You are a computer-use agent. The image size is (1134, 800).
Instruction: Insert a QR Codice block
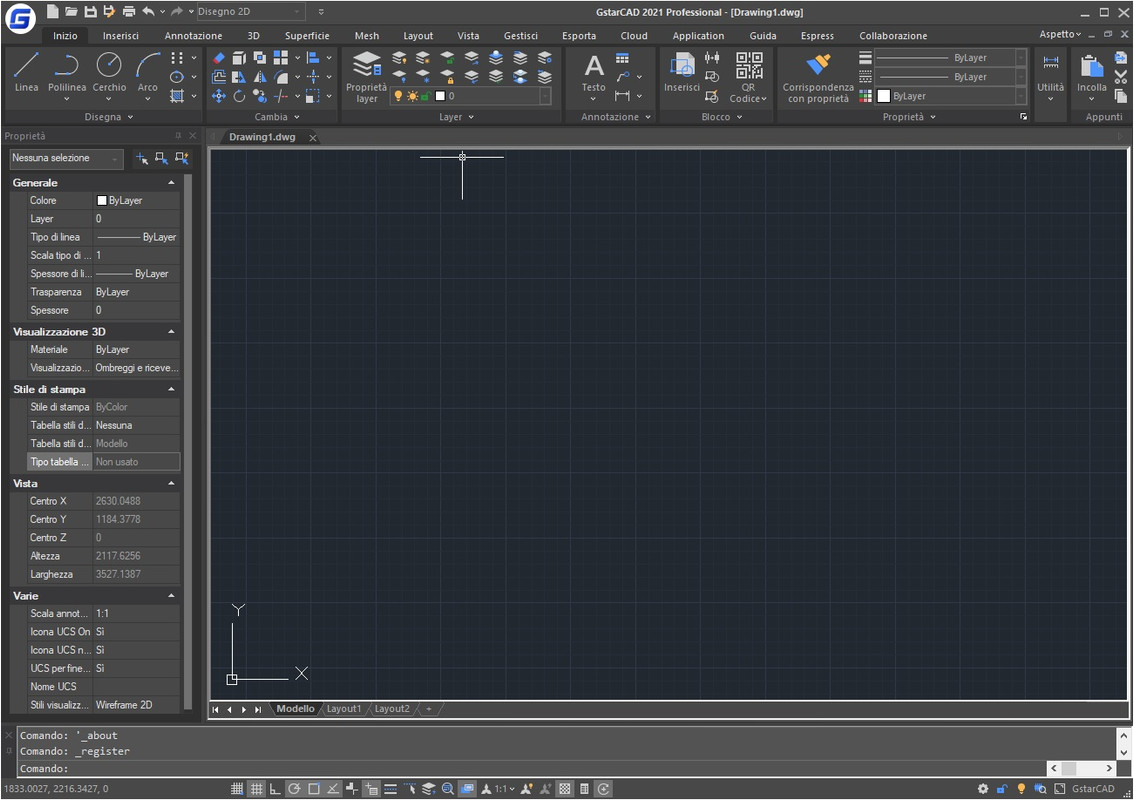tap(748, 77)
